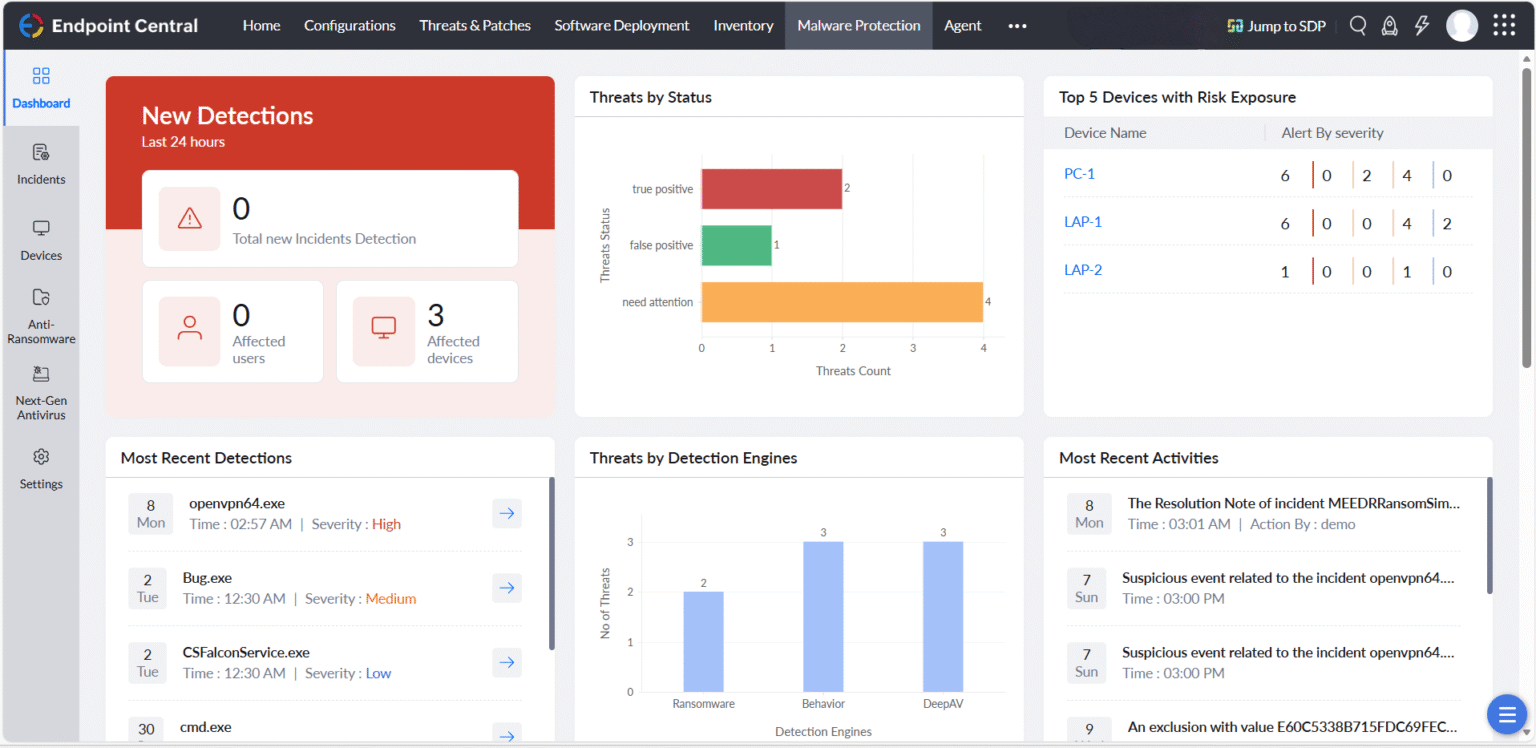Click the red true positive bar

click(x=772, y=189)
